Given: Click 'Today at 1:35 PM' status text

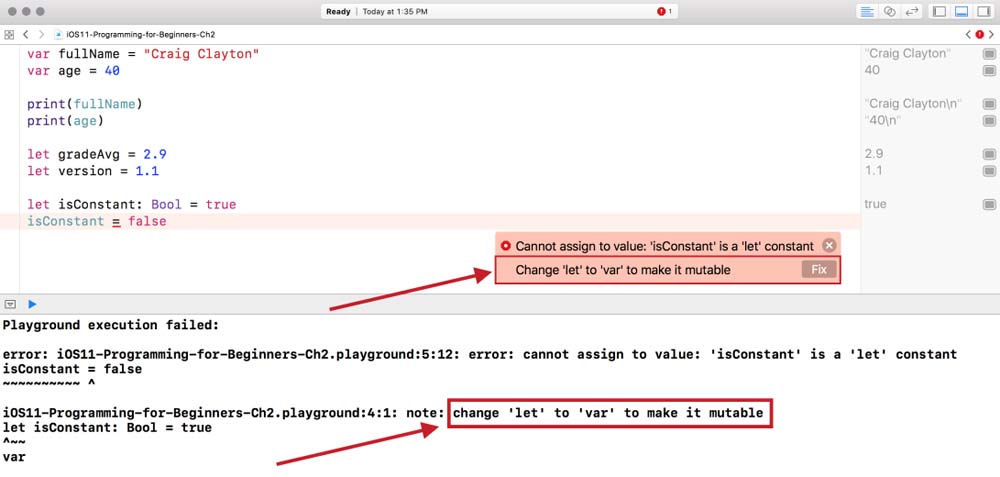Looking at the screenshot, I should pyautogui.click(x=395, y=11).
